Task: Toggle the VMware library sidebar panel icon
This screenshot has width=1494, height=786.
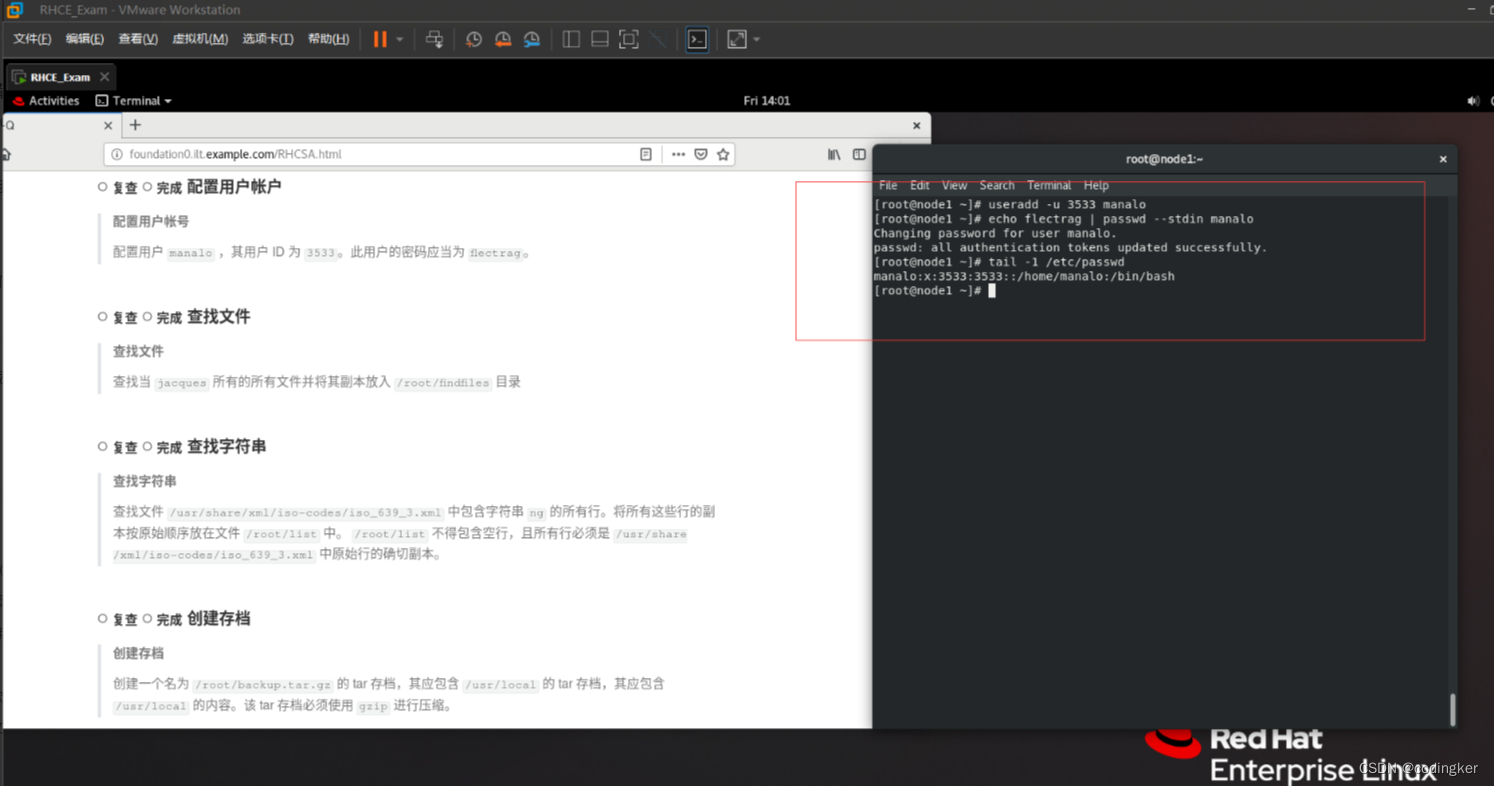Action: coord(571,39)
